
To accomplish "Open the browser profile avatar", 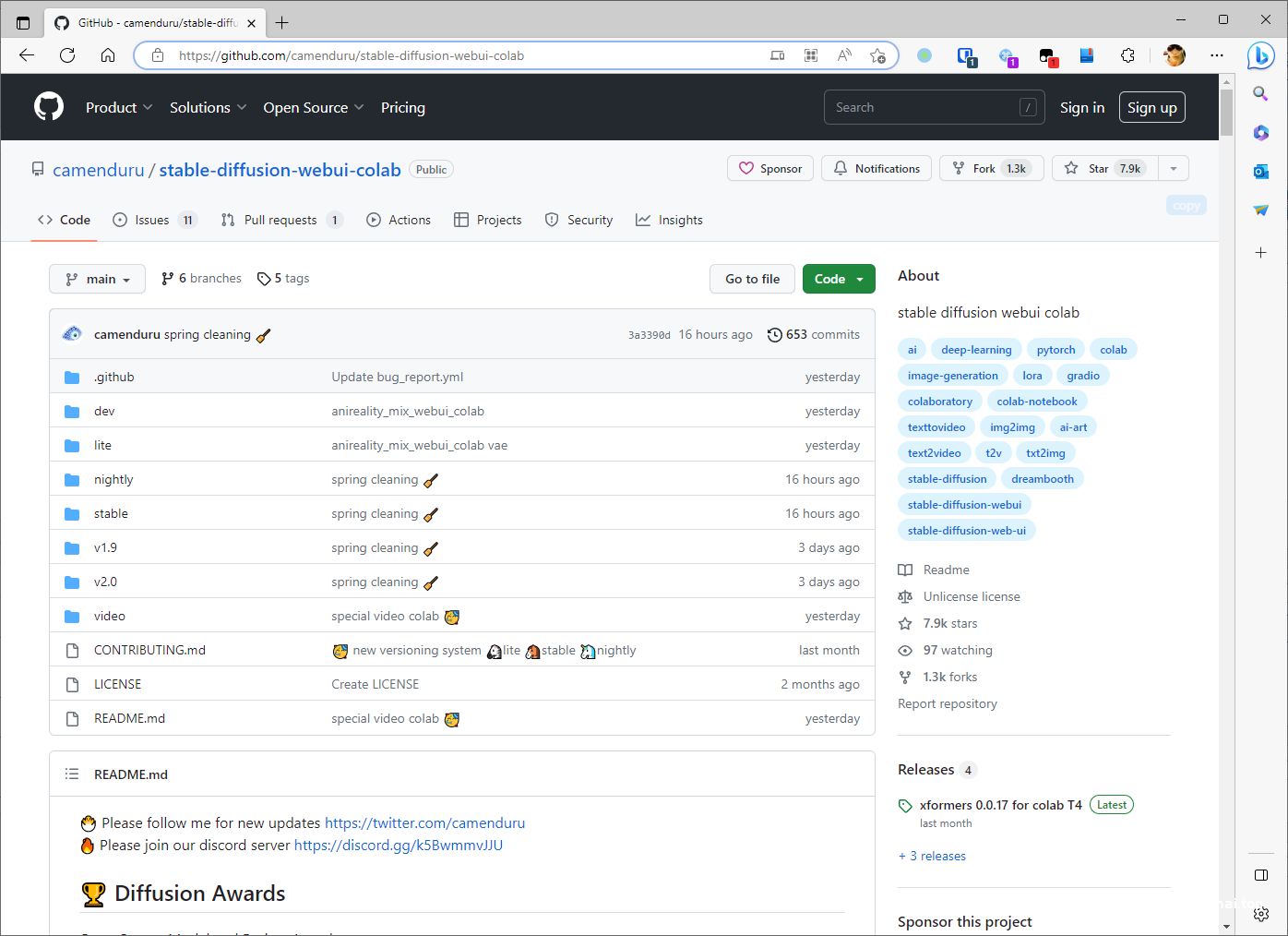I will click(x=1175, y=55).
